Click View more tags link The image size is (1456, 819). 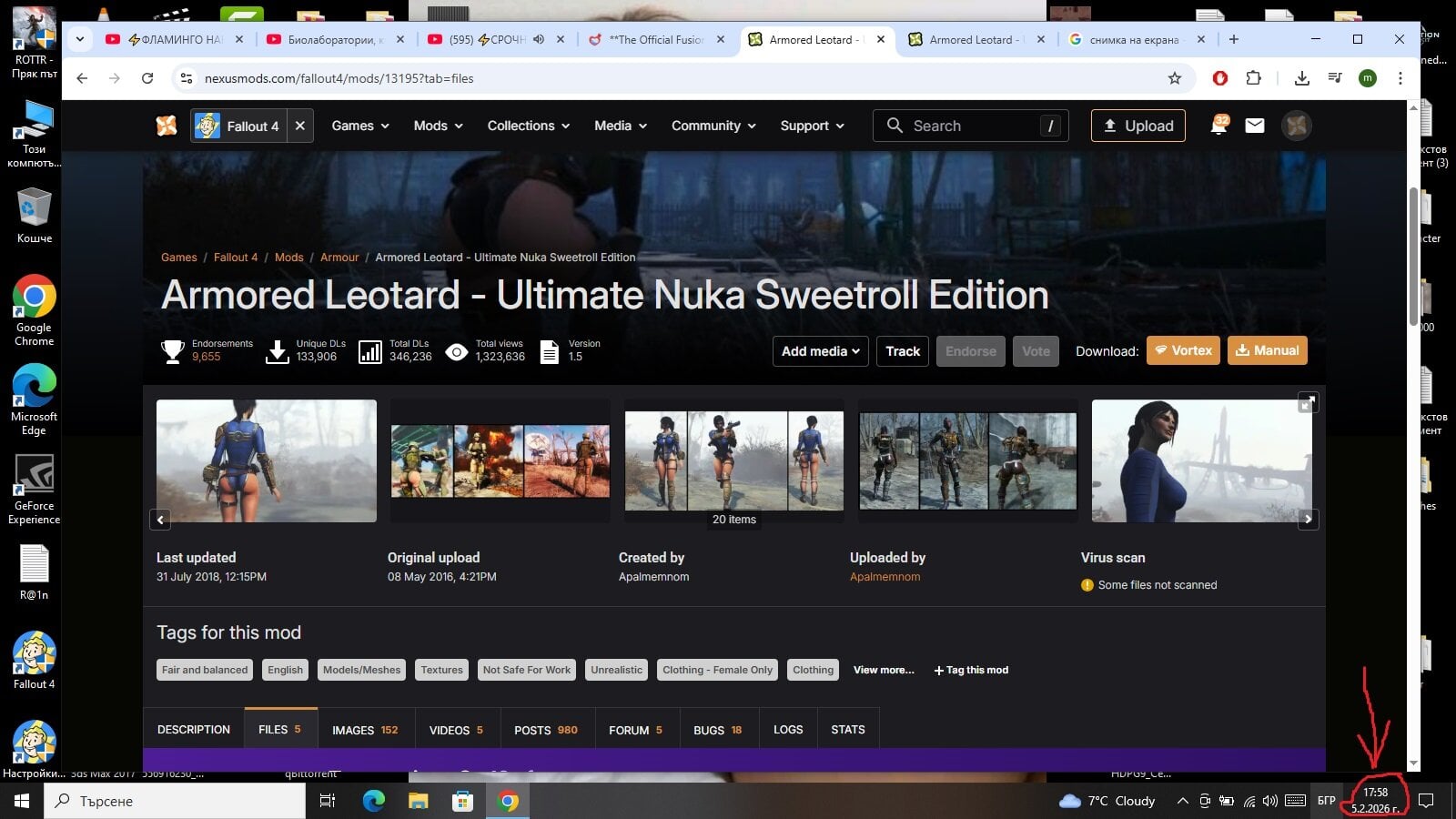pyautogui.click(x=884, y=670)
